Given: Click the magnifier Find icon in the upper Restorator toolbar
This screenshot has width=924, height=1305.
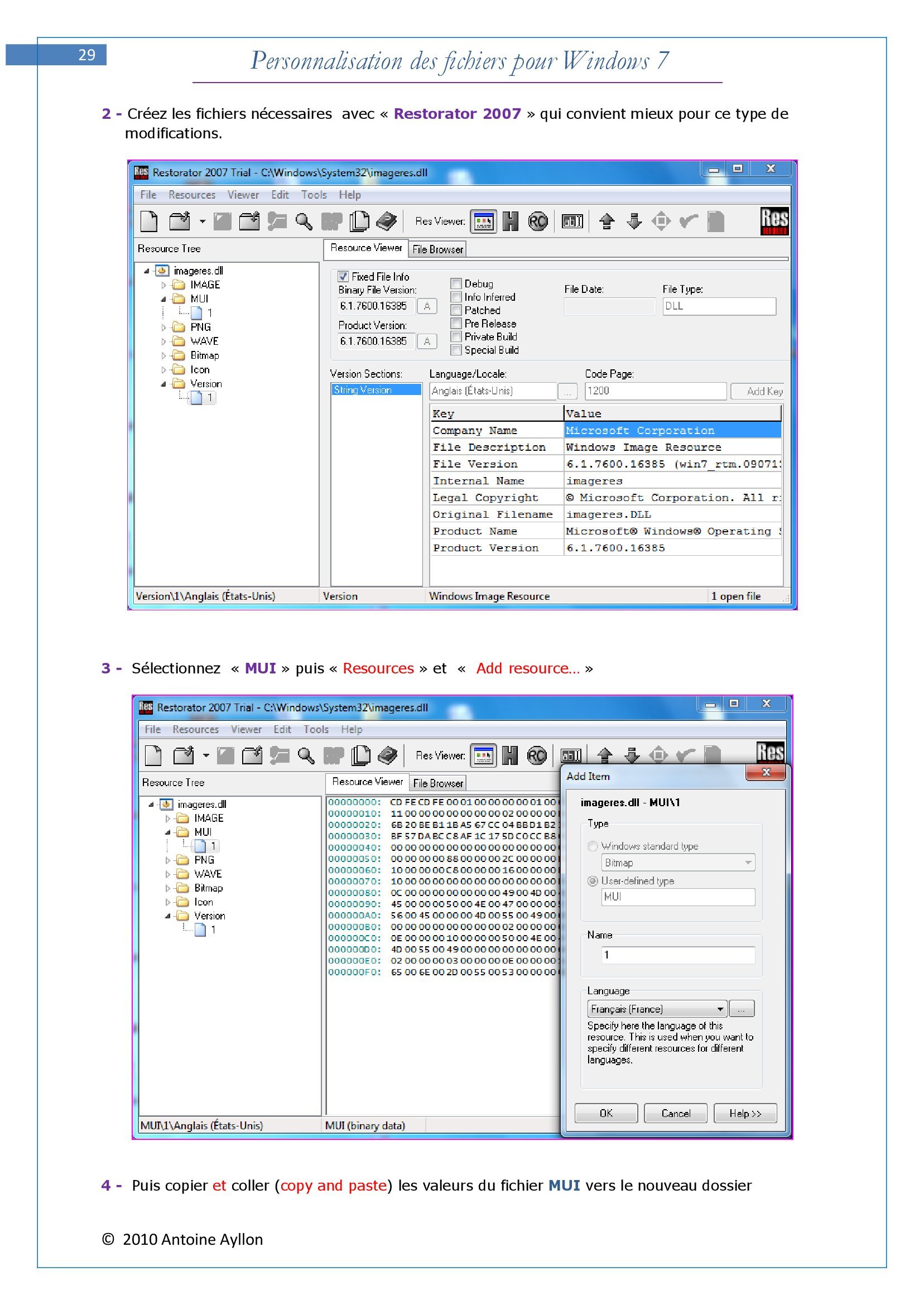Looking at the screenshot, I should point(304,221).
